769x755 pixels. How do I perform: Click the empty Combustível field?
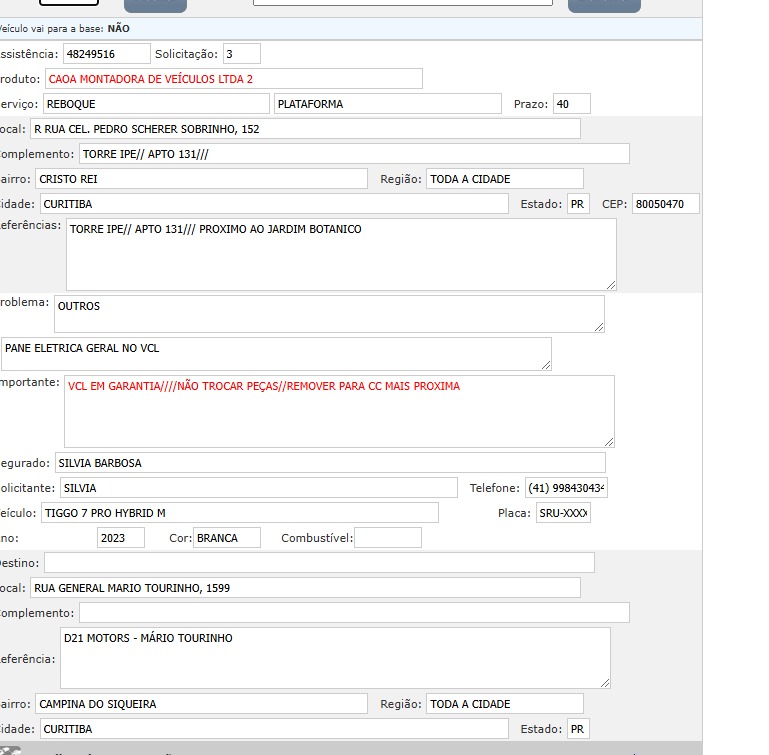tap(387, 538)
